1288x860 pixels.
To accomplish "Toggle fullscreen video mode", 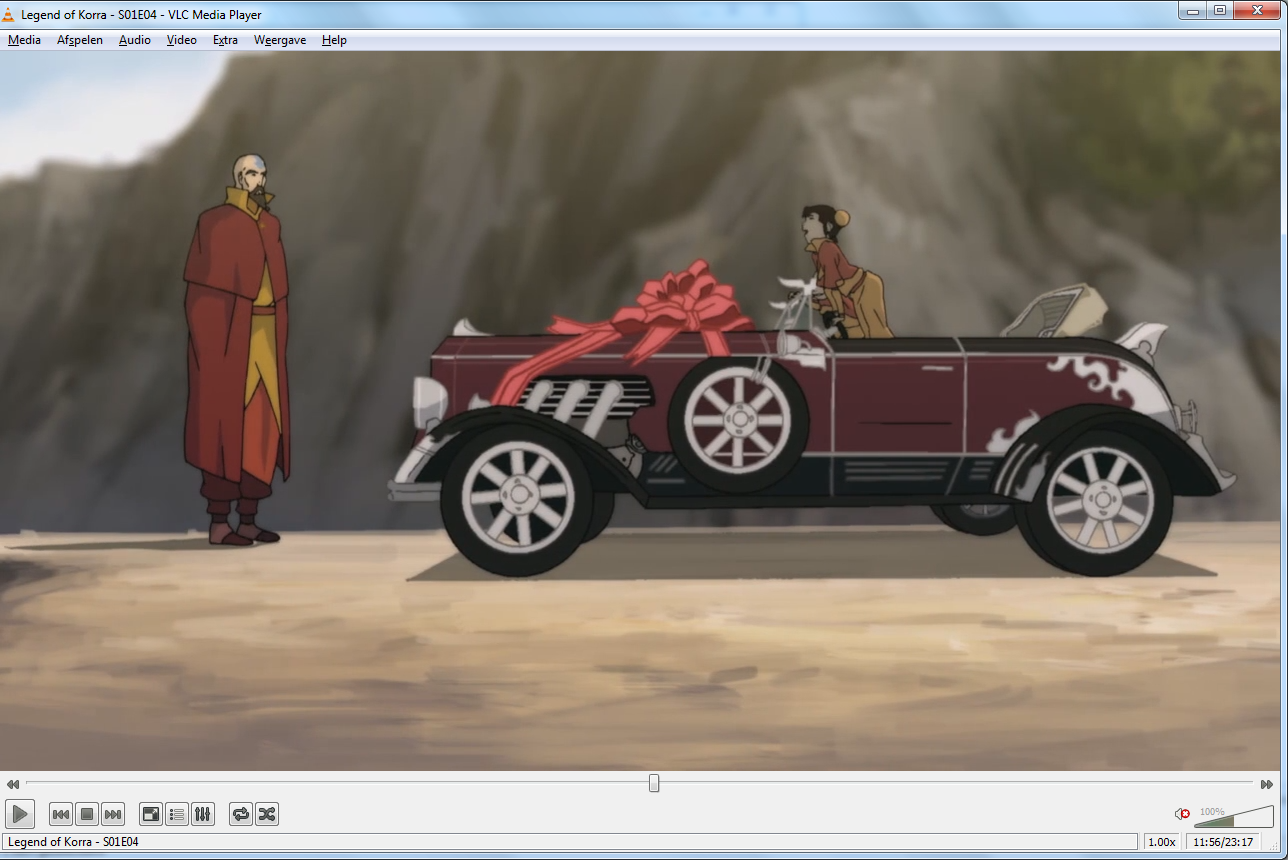I will coord(151,814).
